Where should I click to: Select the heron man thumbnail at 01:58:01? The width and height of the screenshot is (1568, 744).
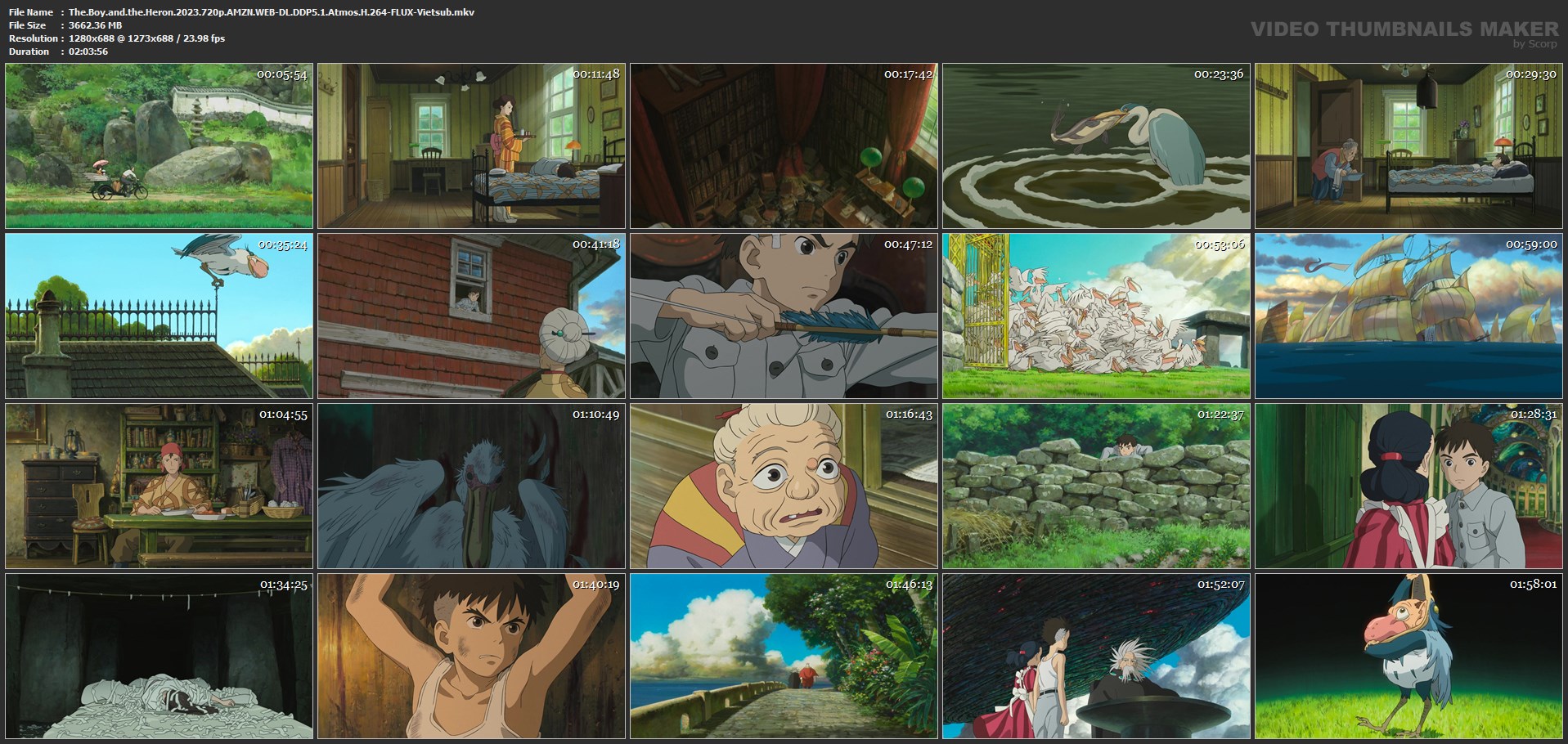[1409, 657]
